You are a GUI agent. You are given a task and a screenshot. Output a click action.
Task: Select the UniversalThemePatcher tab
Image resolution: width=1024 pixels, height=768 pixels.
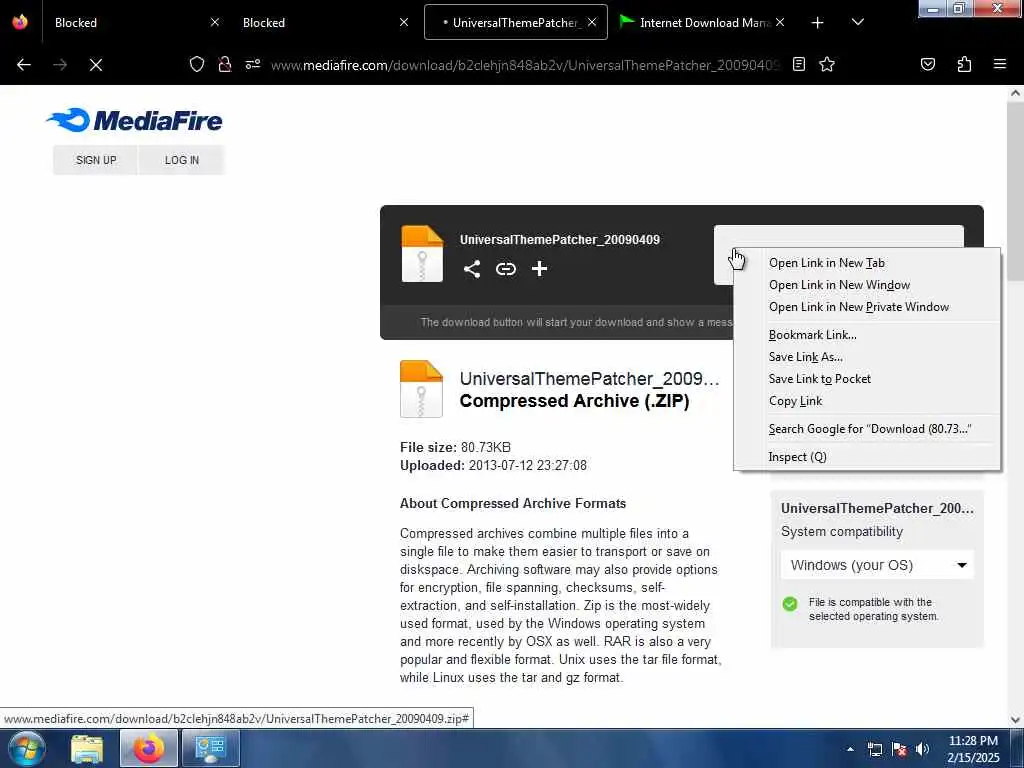click(x=515, y=22)
